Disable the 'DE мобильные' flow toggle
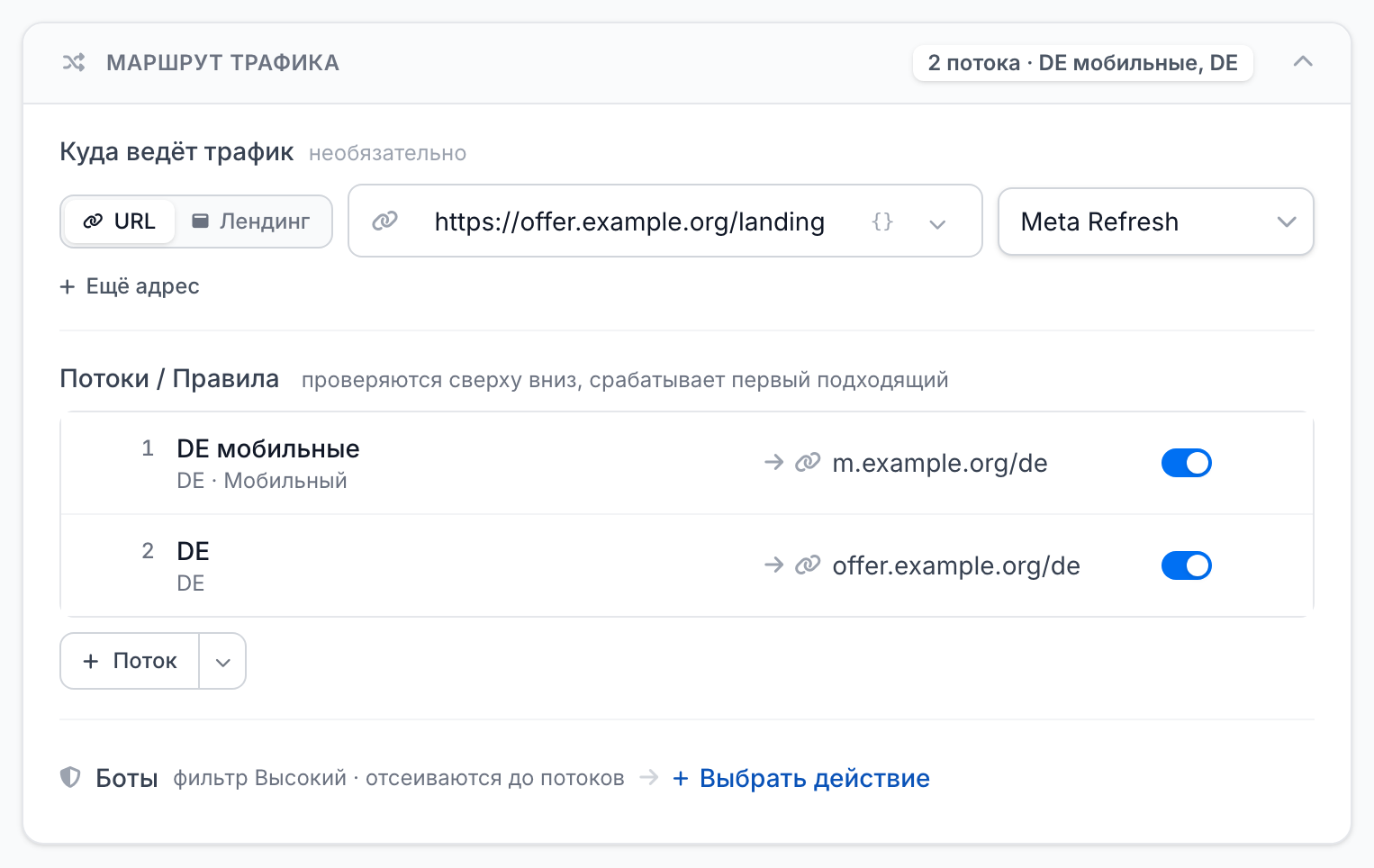 [x=1187, y=463]
